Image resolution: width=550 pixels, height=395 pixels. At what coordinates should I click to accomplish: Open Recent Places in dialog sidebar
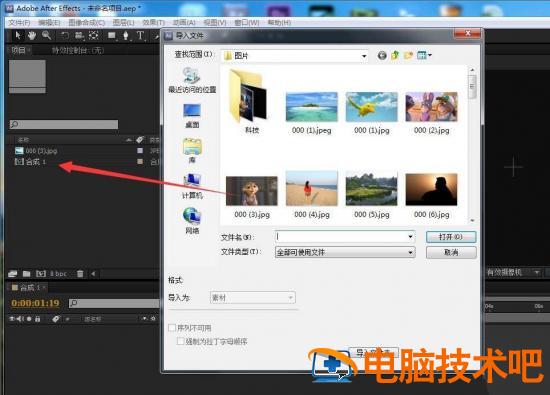pyautogui.click(x=192, y=80)
